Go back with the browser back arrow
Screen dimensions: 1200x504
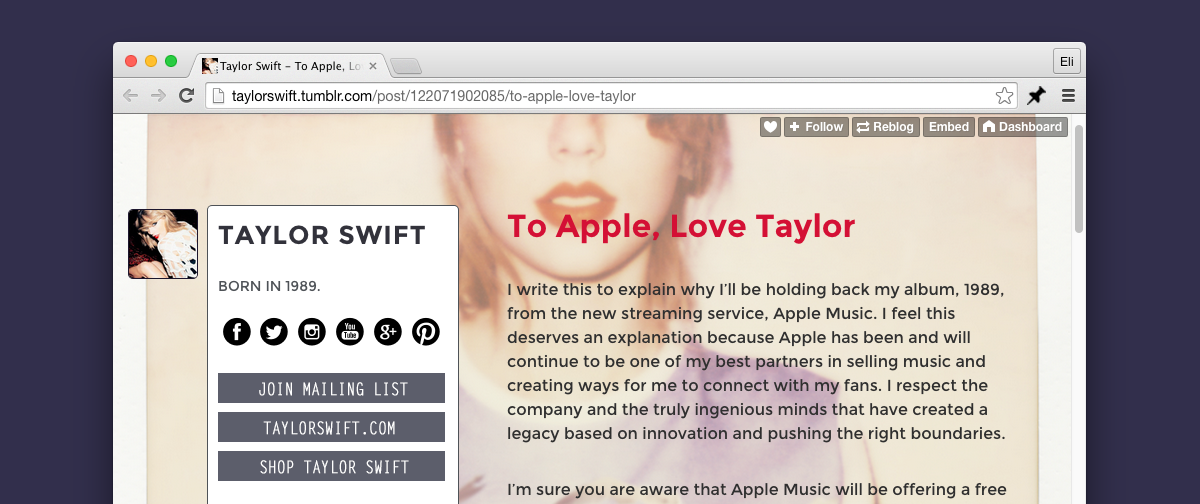pyautogui.click(x=131, y=96)
